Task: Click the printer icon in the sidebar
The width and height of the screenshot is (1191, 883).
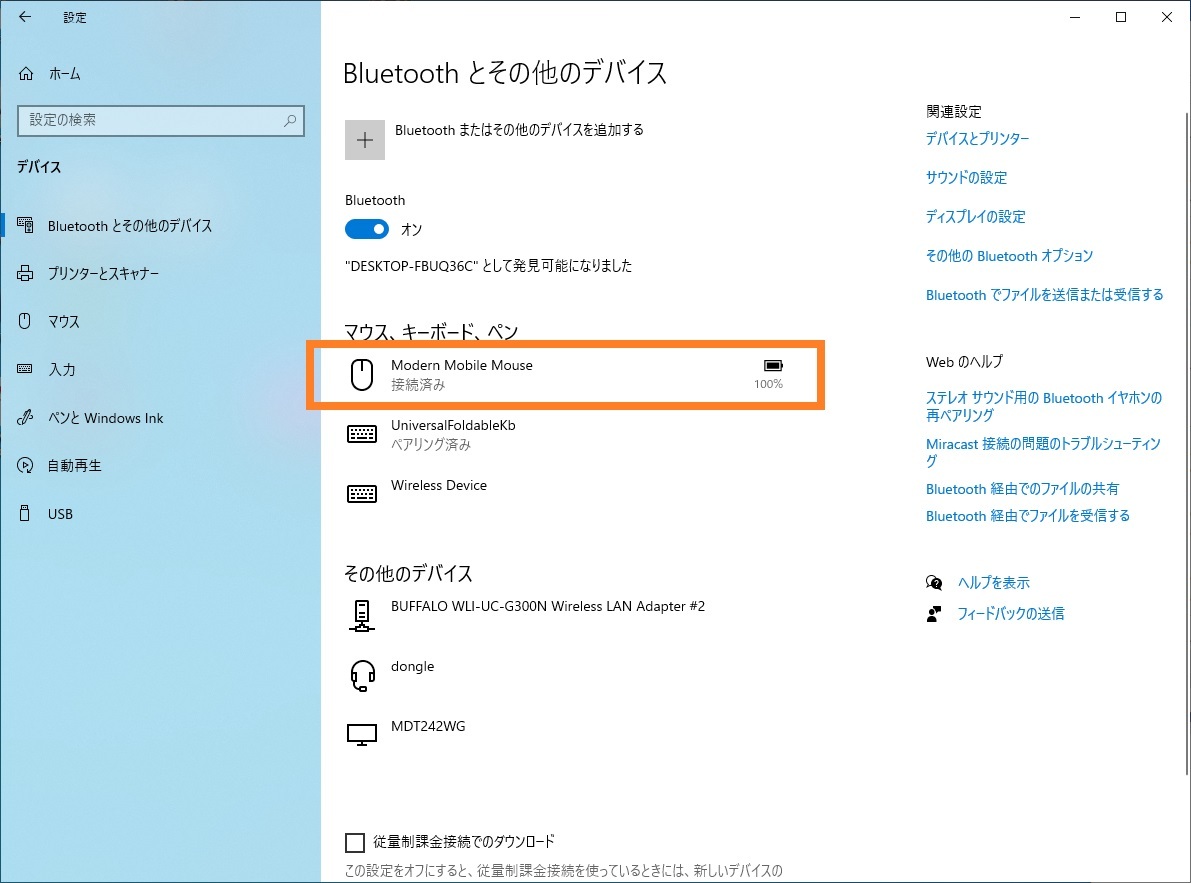Action: [25, 273]
